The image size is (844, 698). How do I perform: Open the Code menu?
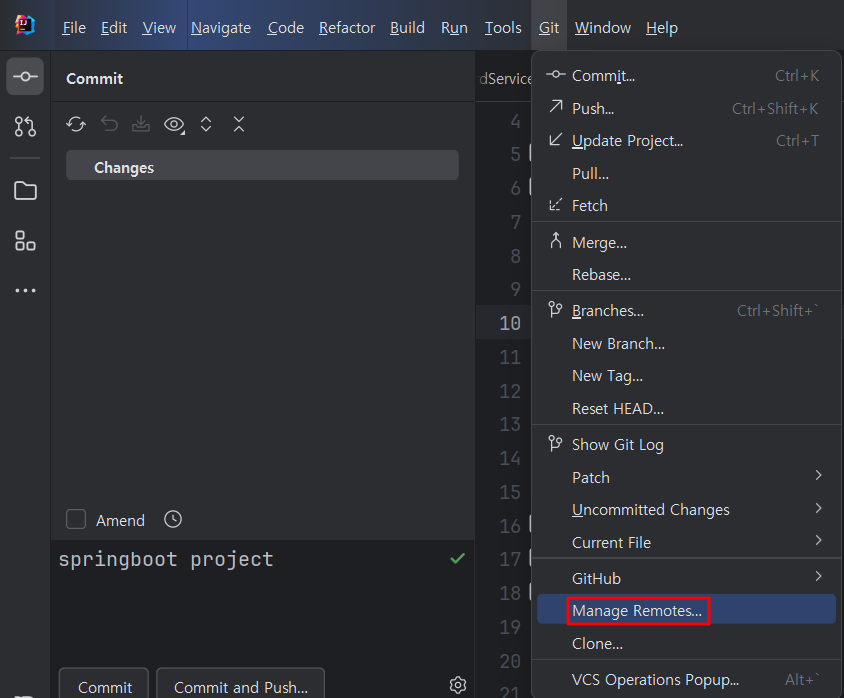click(x=285, y=27)
